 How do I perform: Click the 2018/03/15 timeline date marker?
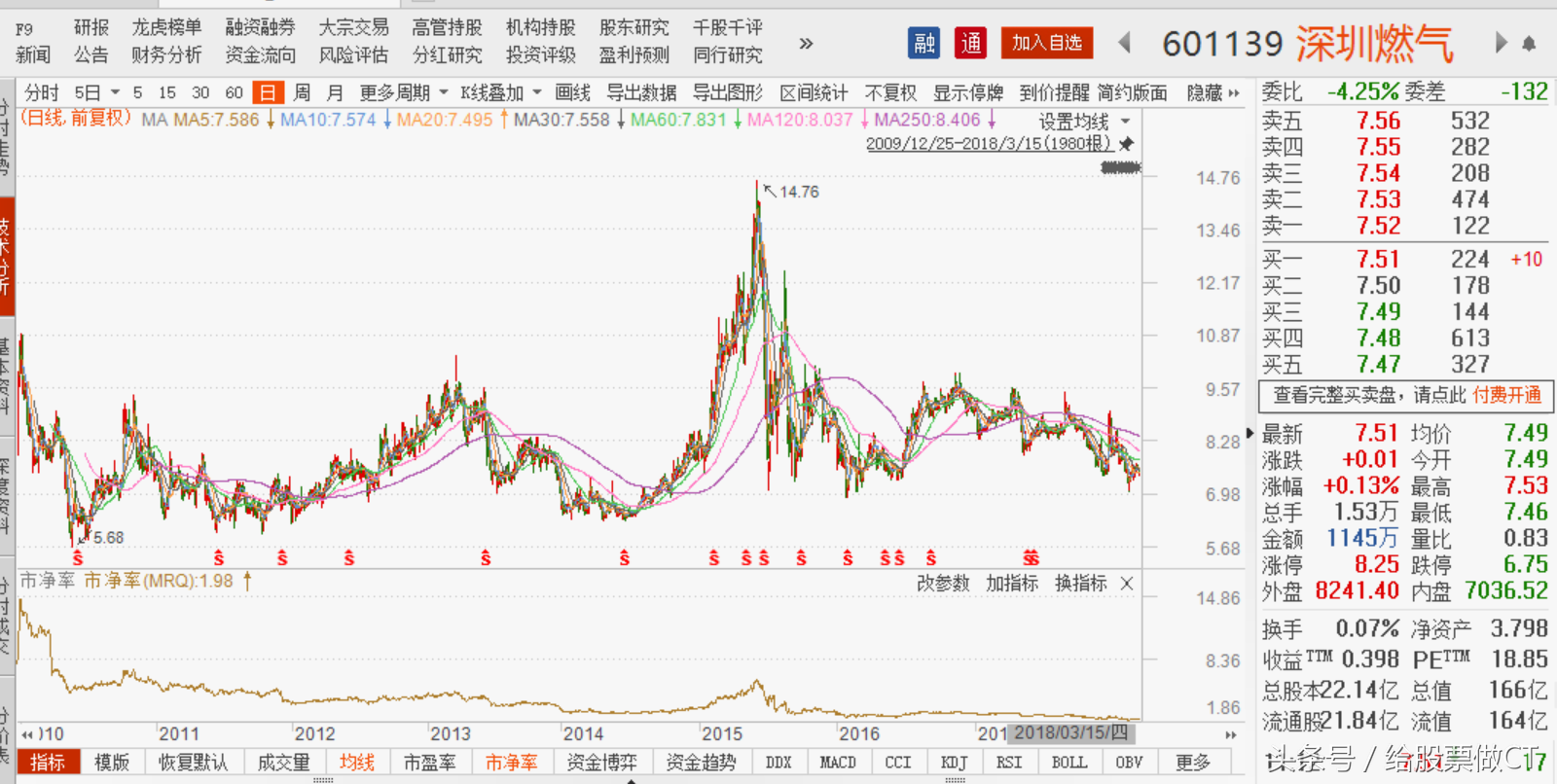1070,732
